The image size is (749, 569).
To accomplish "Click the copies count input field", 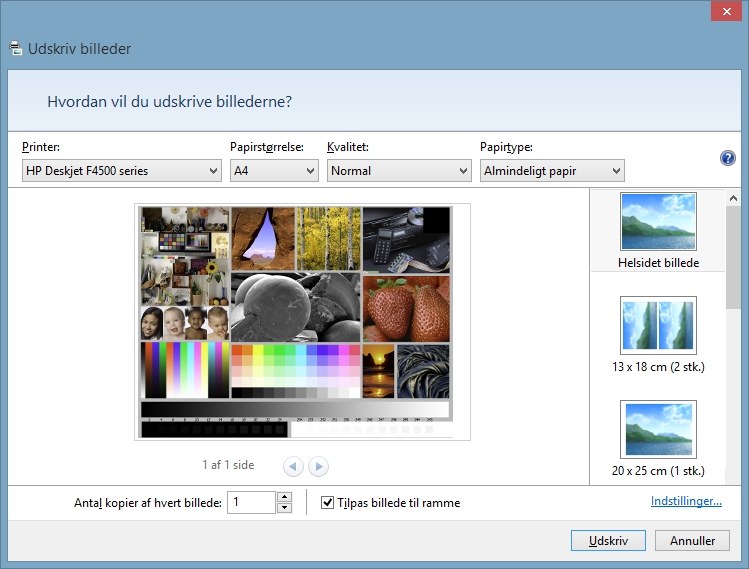I will click(252, 503).
